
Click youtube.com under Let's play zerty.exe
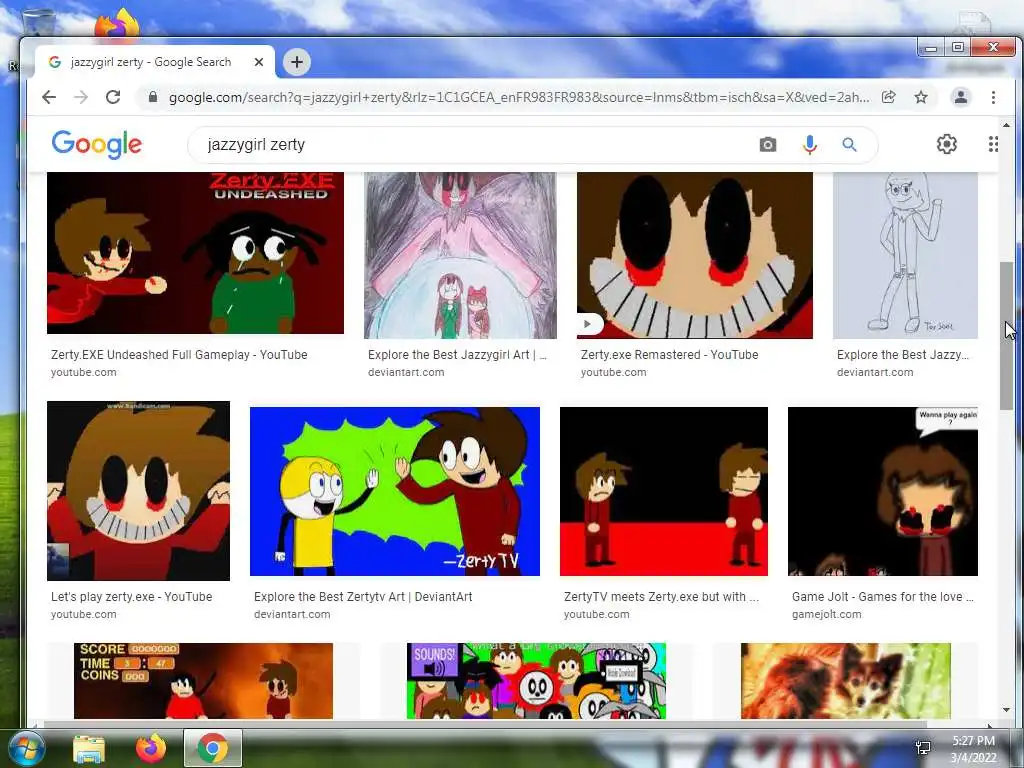pyautogui.click(x=84, y=614)
